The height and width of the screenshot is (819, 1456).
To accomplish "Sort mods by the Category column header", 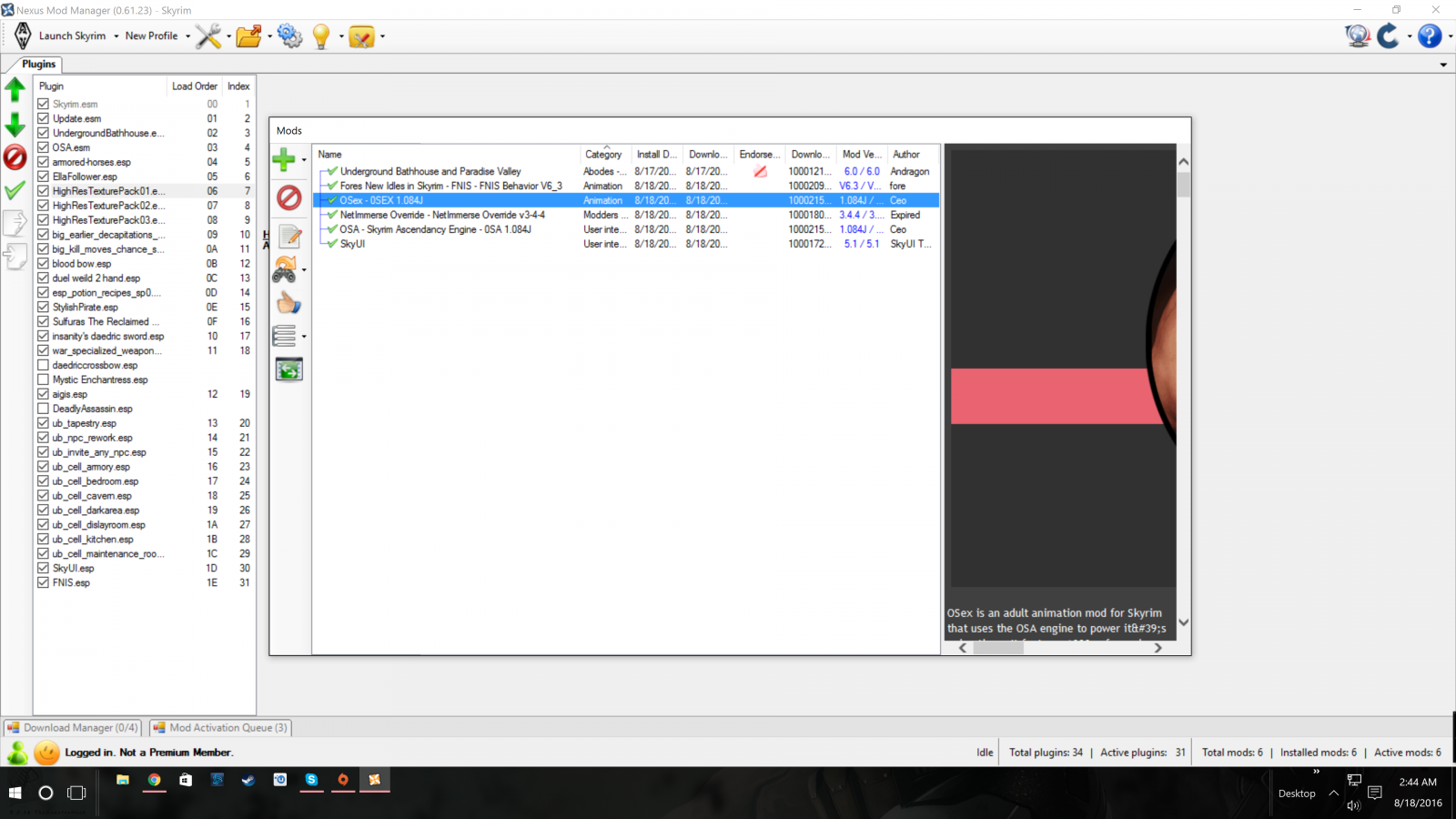I will click(x=604, y=155).
